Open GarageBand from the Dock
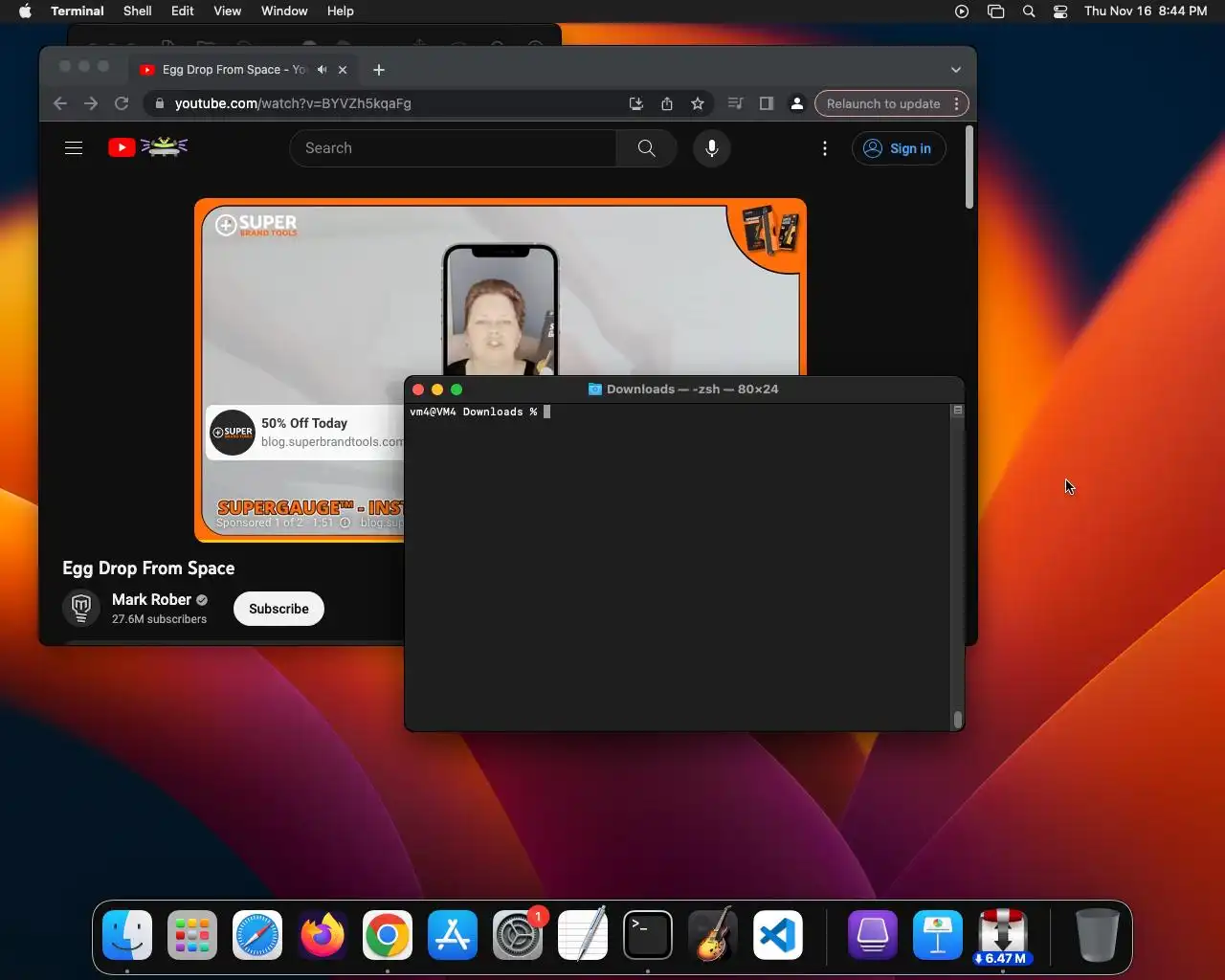Image resolution: width=1225 pixels, height=980 pixels. coord(713,935)
